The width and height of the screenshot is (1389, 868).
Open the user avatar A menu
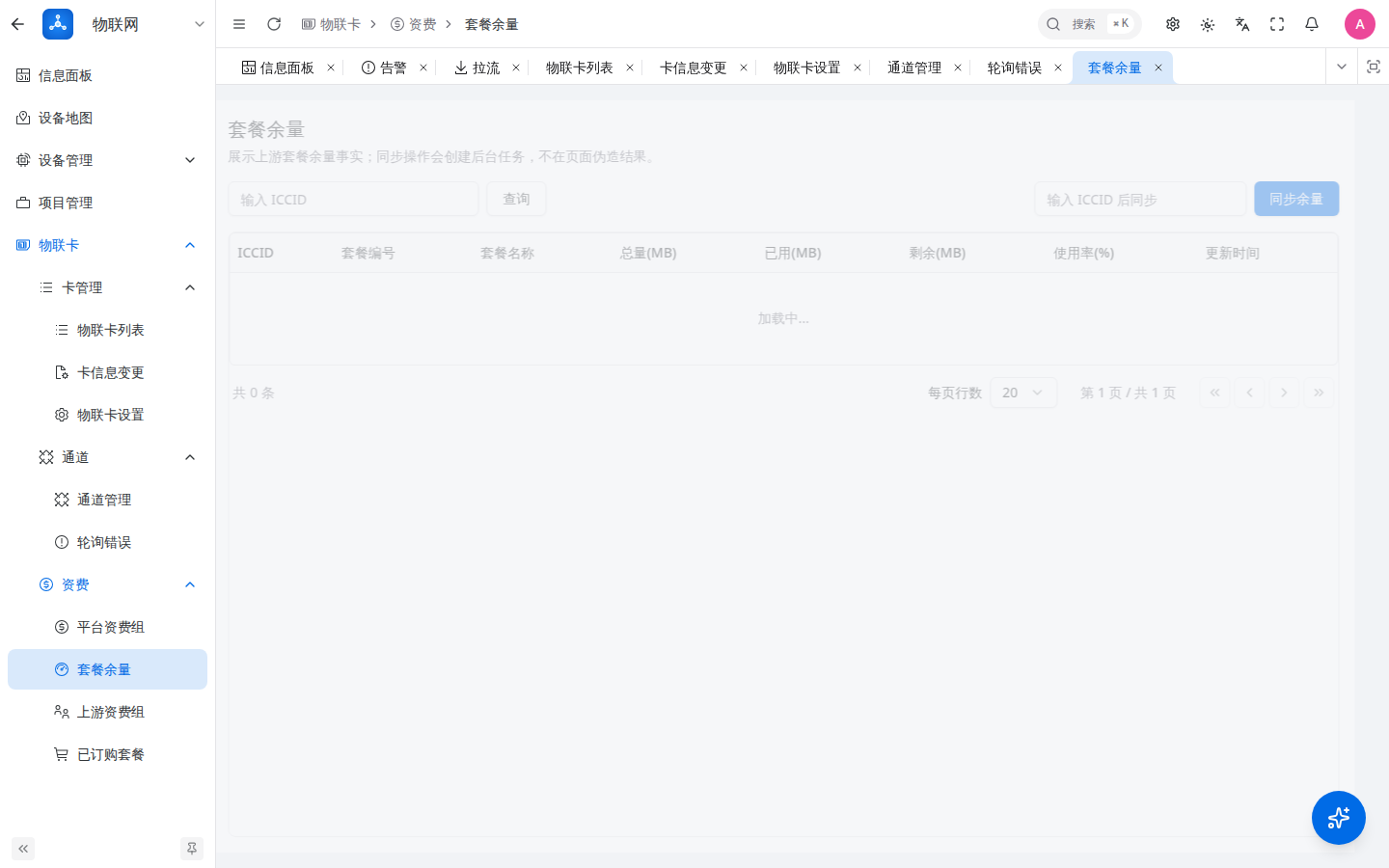click(x=1360, y=24)
